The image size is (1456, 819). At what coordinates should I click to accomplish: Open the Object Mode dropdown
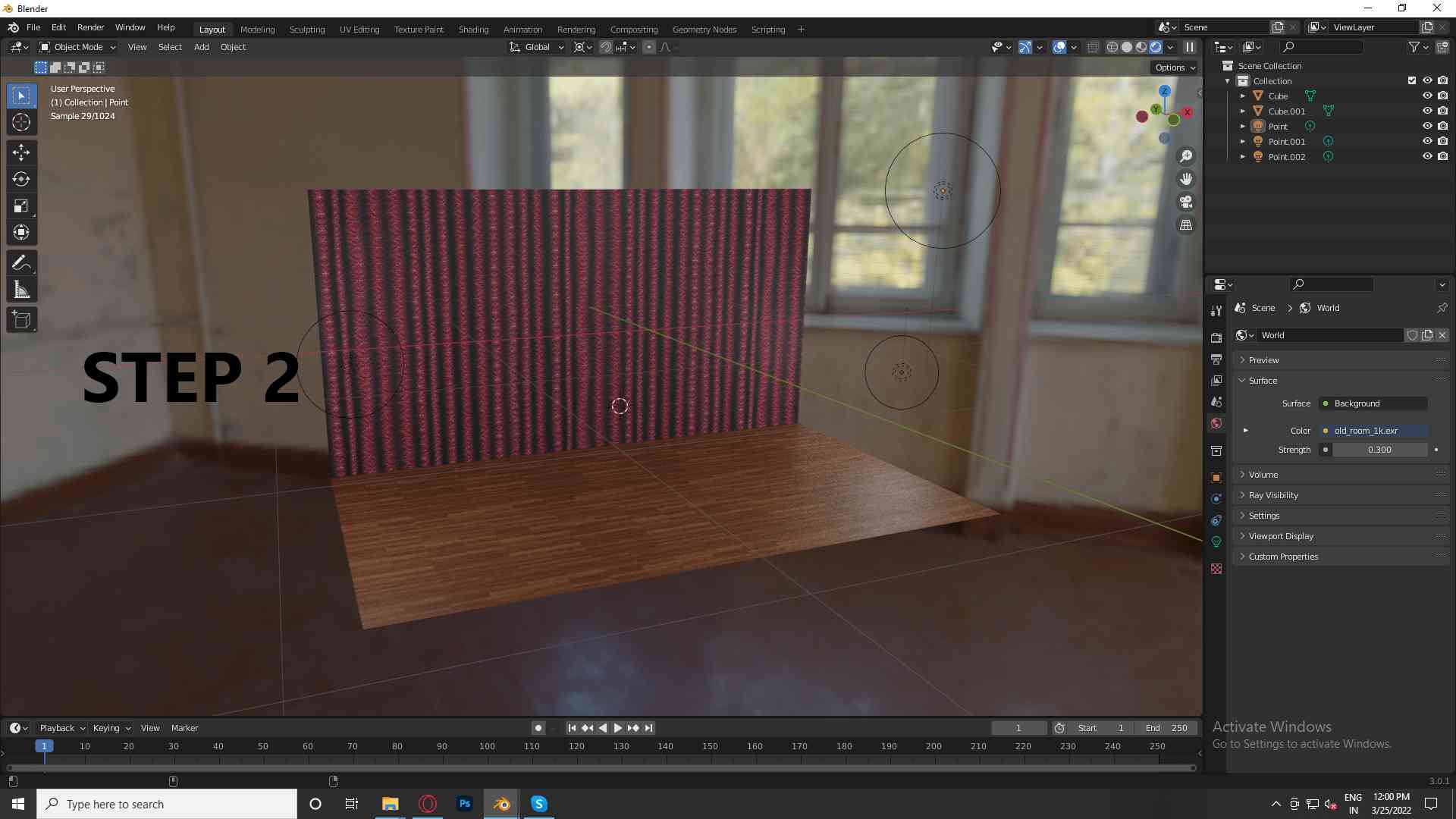(76, 46)
